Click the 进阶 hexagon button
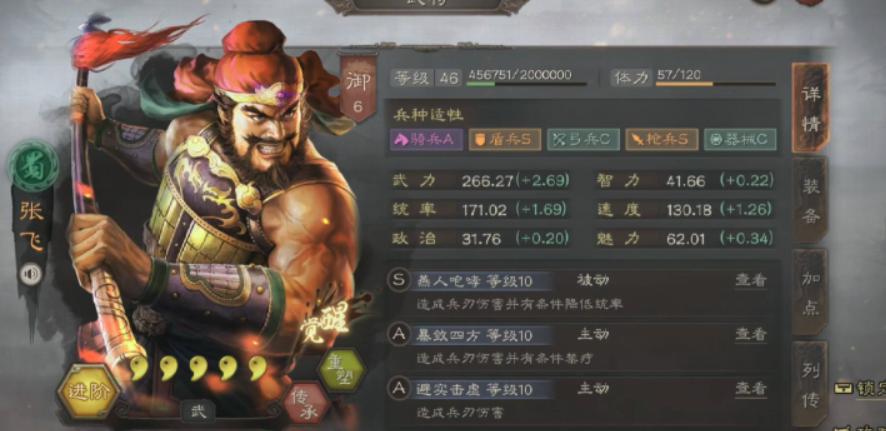This screenshot has height=431, width=886. [88, 391]
